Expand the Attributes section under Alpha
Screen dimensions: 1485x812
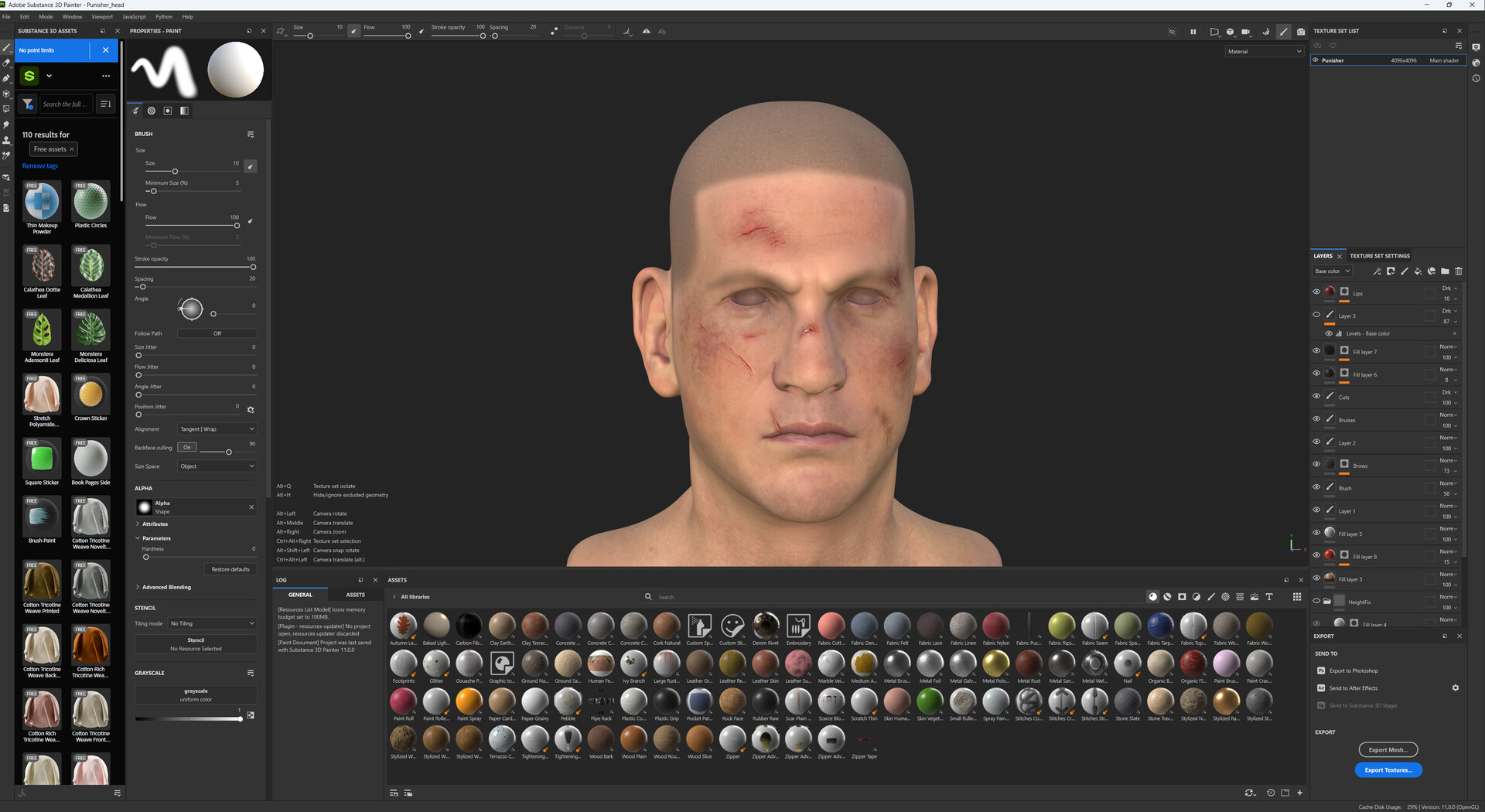[x=153, y=524]
